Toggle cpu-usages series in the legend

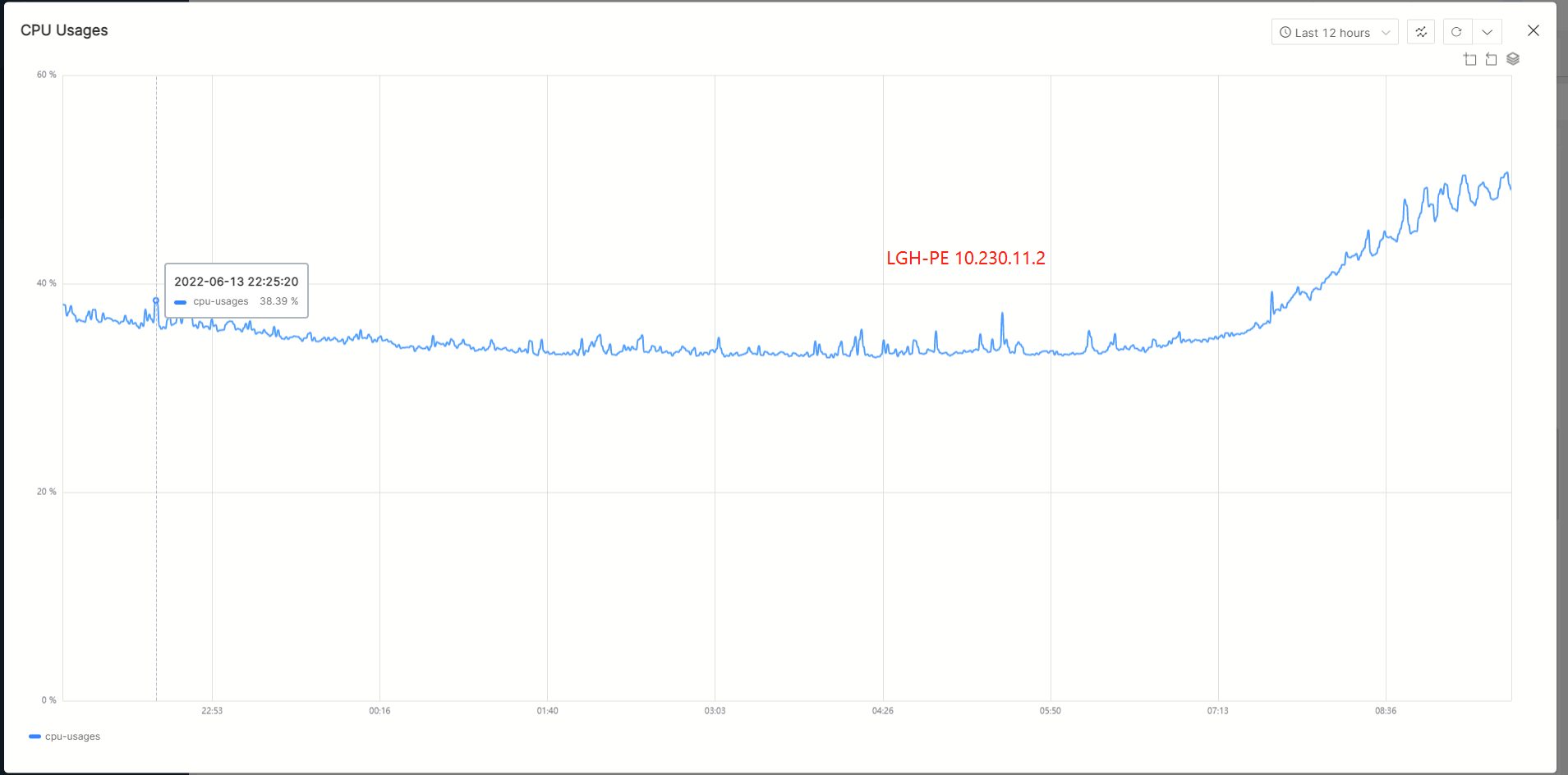coord(72,736)
